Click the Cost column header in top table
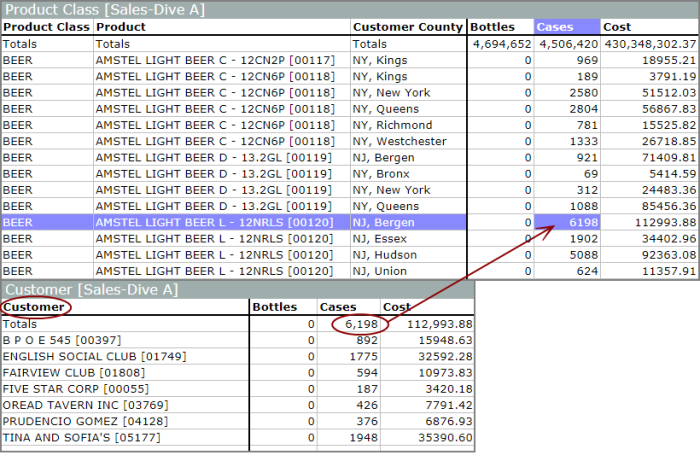This screenshot has width=700, height=461. (617, 27)
